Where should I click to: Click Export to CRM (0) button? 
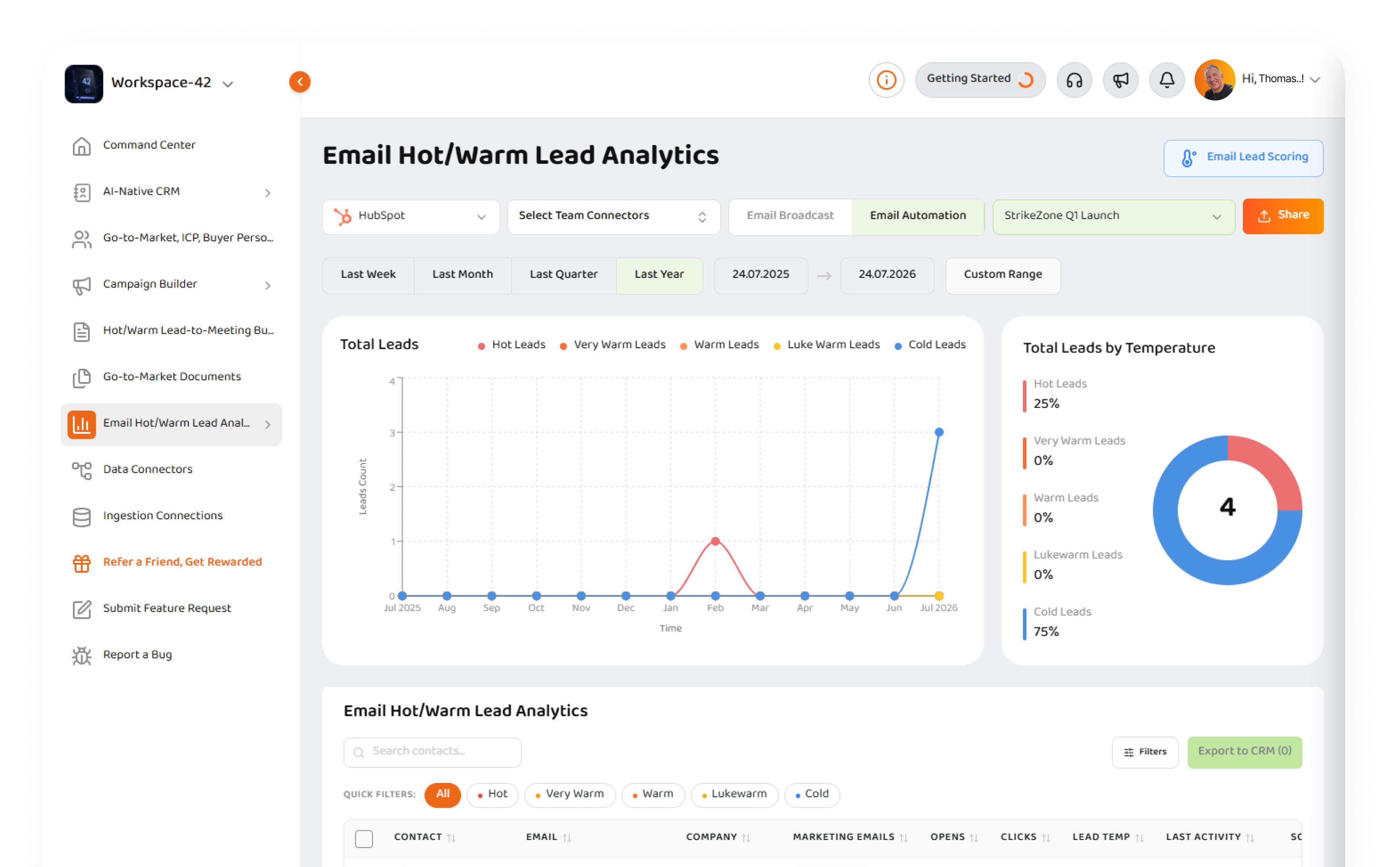(x=1244, y=752)
